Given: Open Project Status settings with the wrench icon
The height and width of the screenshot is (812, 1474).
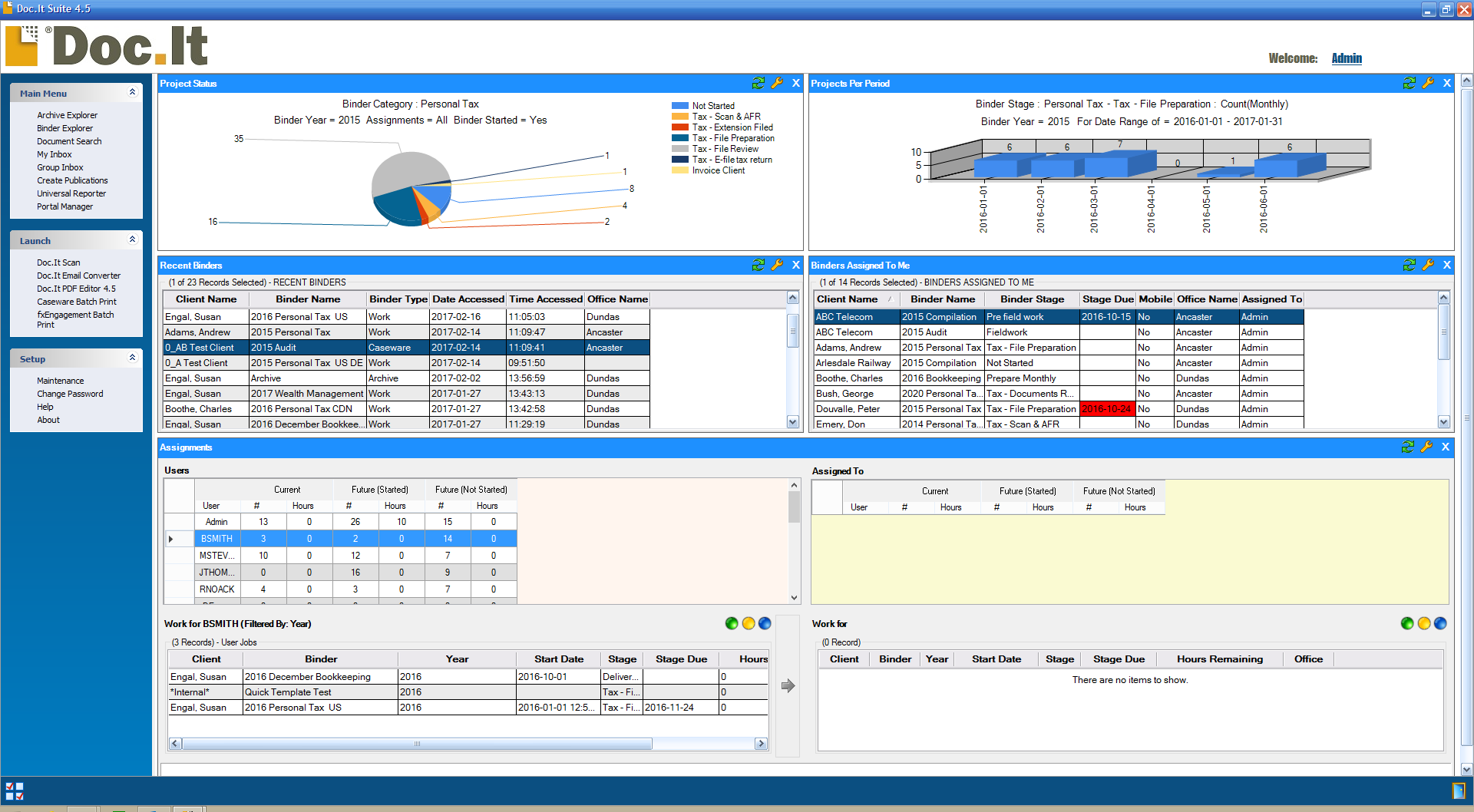Looking at the screenshot, I should tap(777, 83).
